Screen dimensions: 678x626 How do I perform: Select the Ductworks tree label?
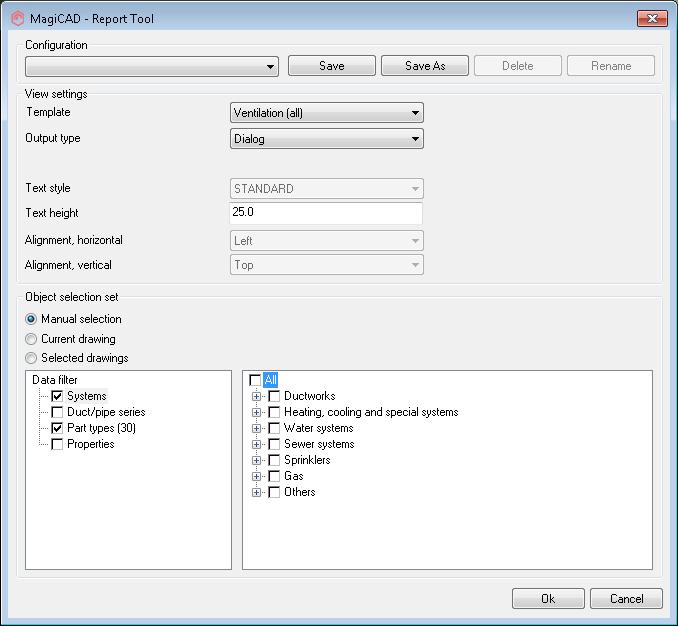click(x=310, y=396)
